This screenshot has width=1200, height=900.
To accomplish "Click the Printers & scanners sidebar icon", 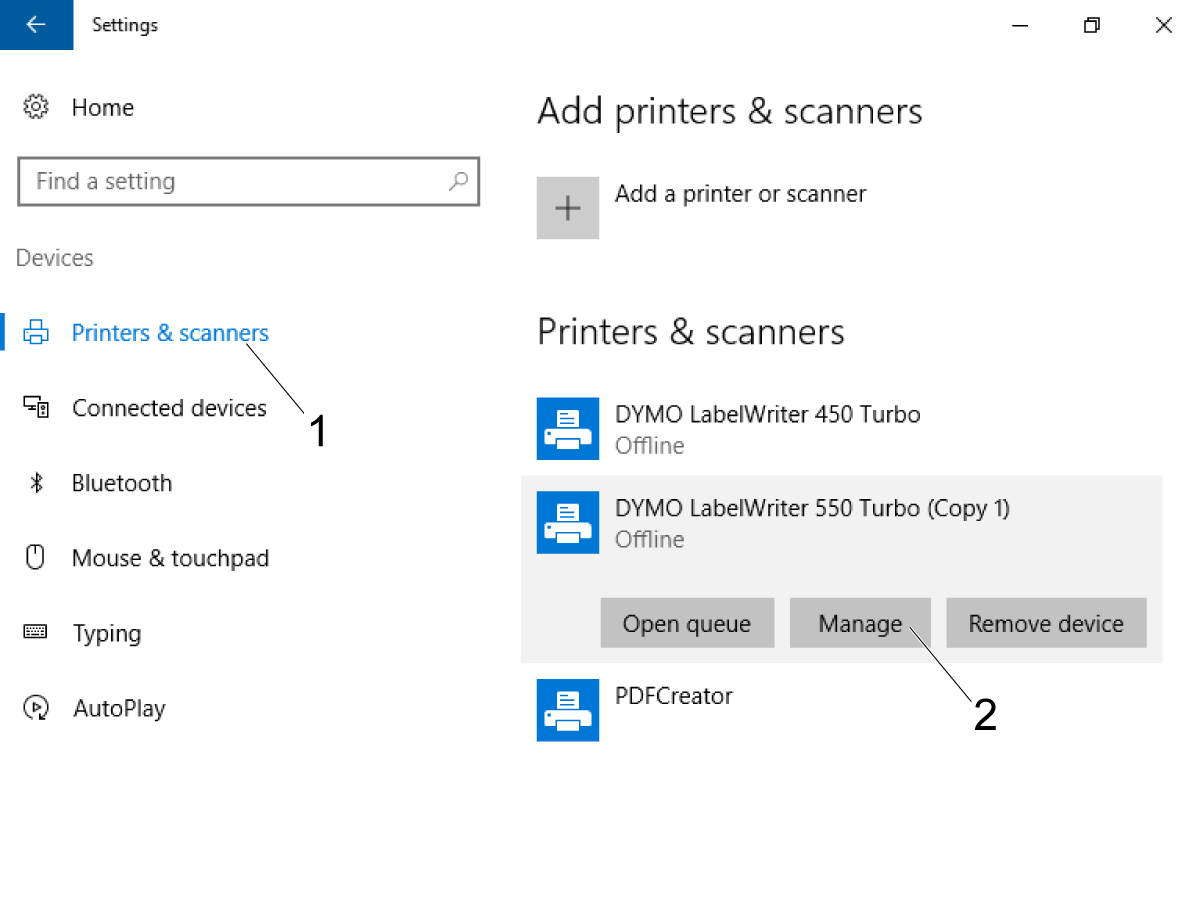I will pos(36,333).
